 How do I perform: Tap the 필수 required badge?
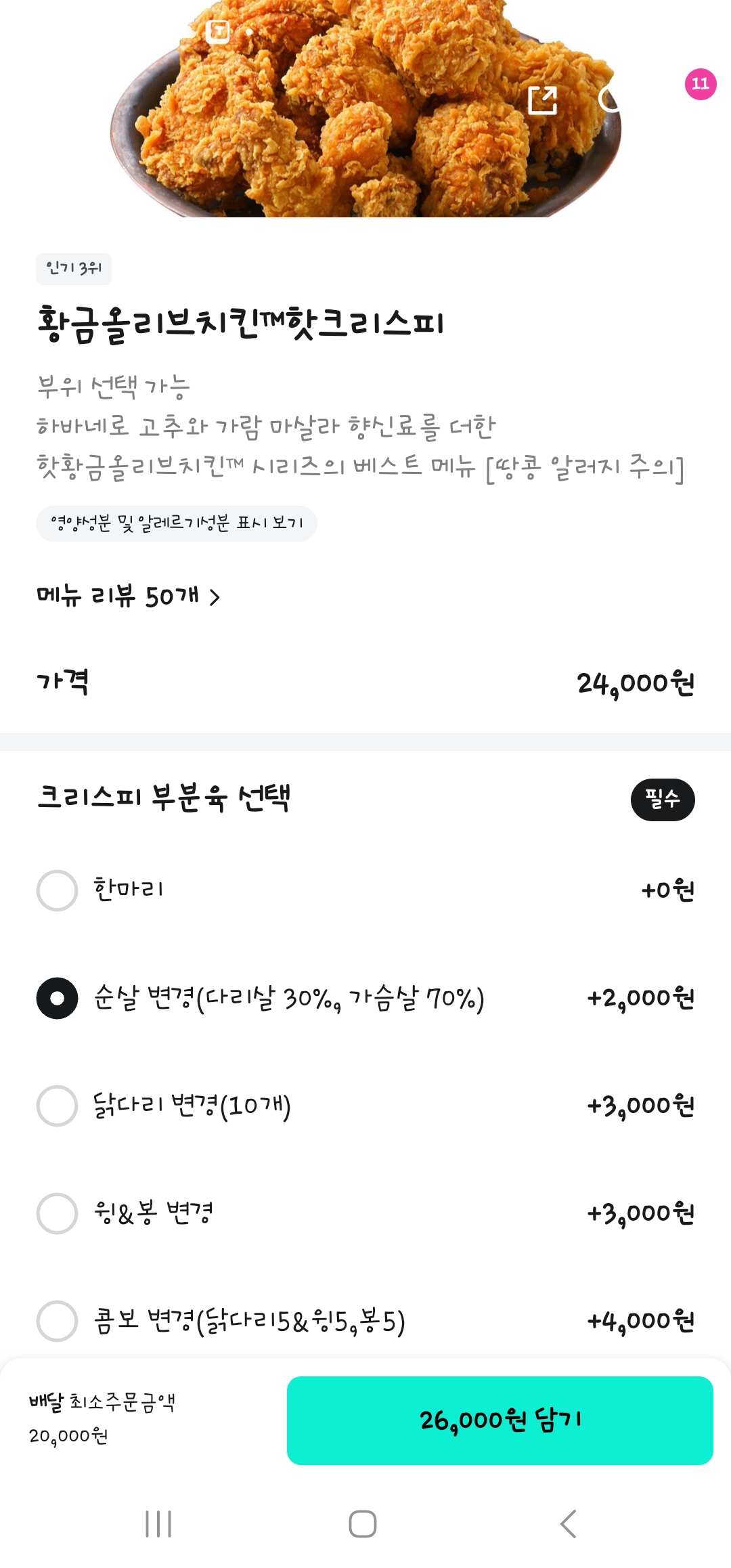tap(662, 800)
